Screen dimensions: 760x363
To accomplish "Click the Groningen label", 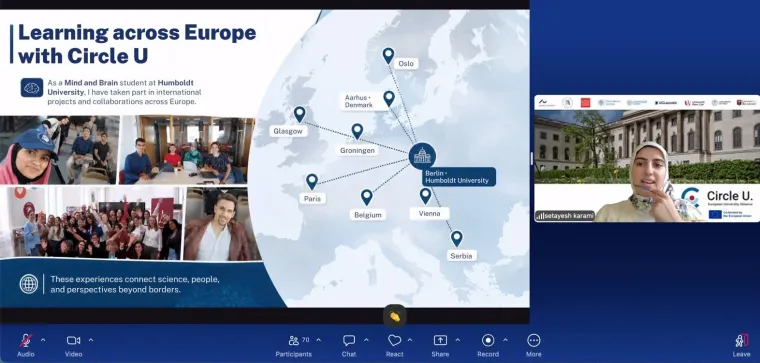I will (x=357, y=151).
